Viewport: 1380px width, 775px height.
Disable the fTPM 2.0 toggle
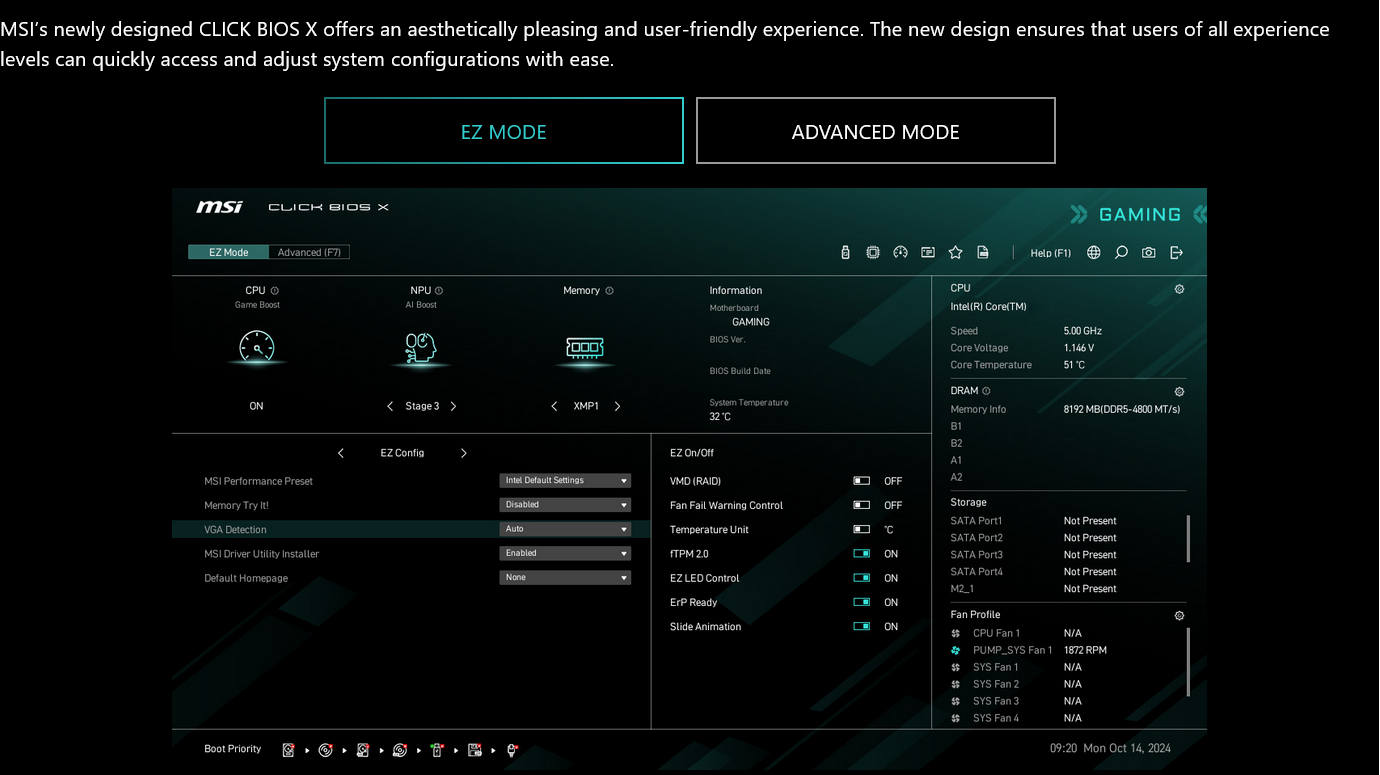pos(861,554)
